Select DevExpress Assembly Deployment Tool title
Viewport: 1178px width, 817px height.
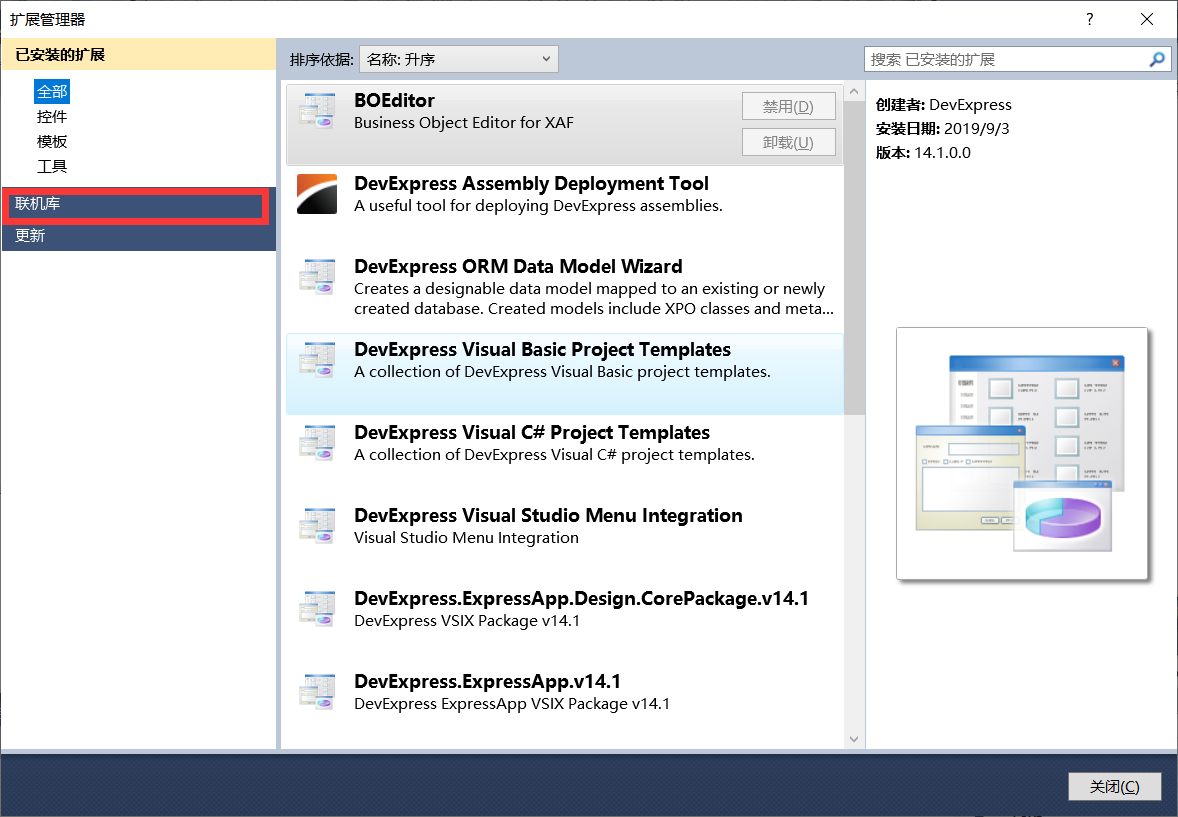[531, 183]
